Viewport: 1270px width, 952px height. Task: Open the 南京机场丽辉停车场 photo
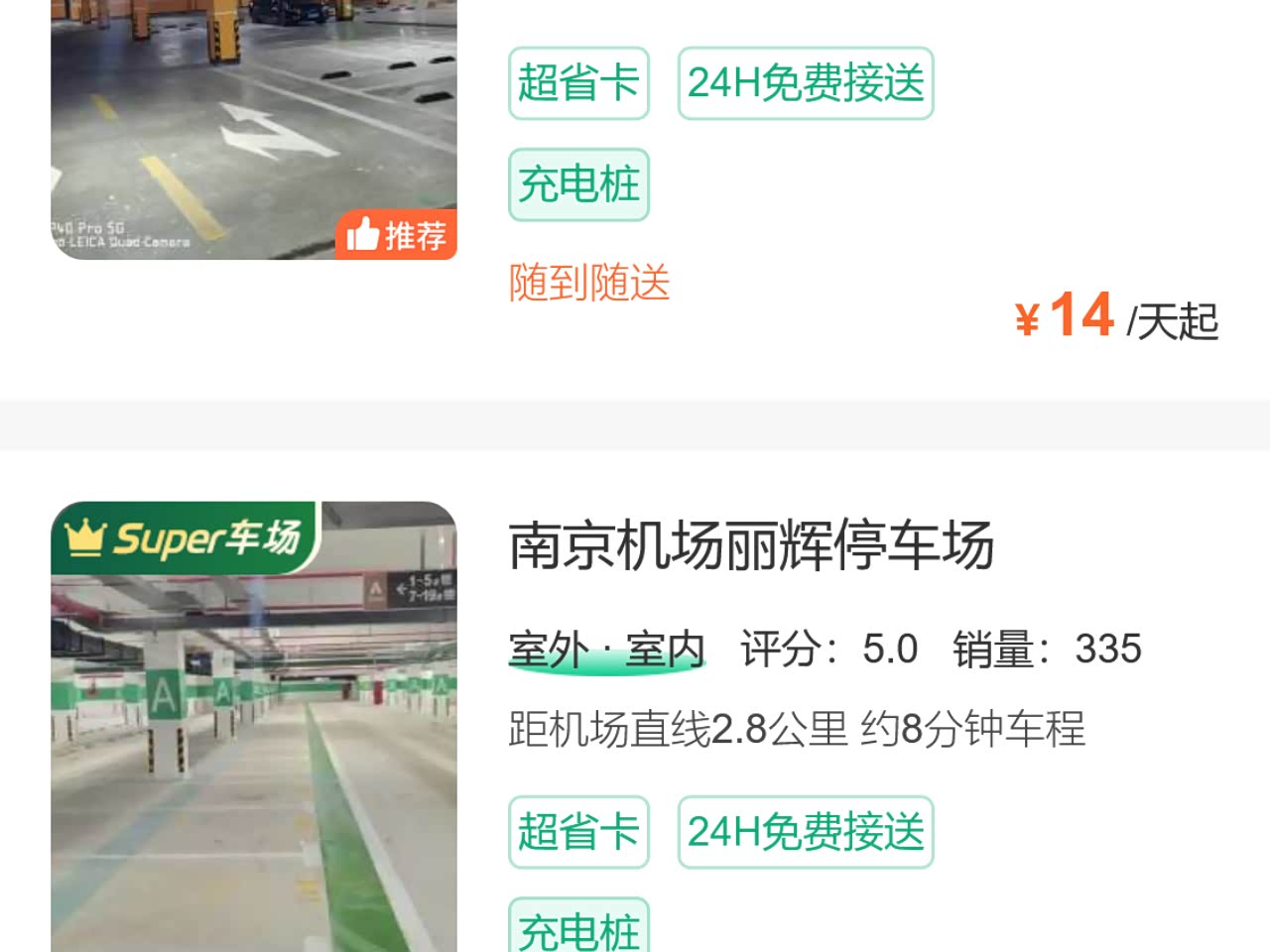pos(254,727)
